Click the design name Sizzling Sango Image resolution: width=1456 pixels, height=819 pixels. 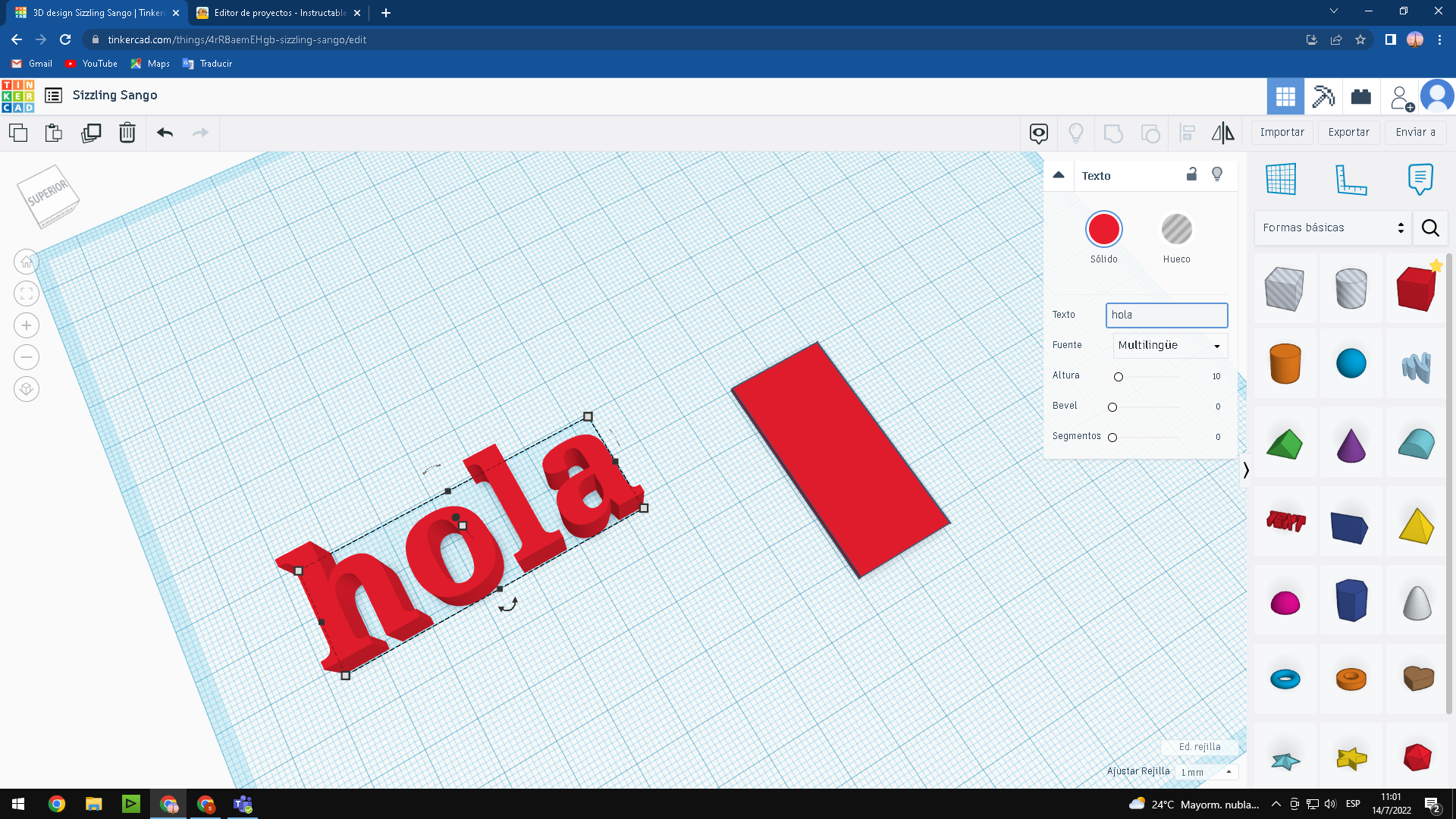(115, 95)
